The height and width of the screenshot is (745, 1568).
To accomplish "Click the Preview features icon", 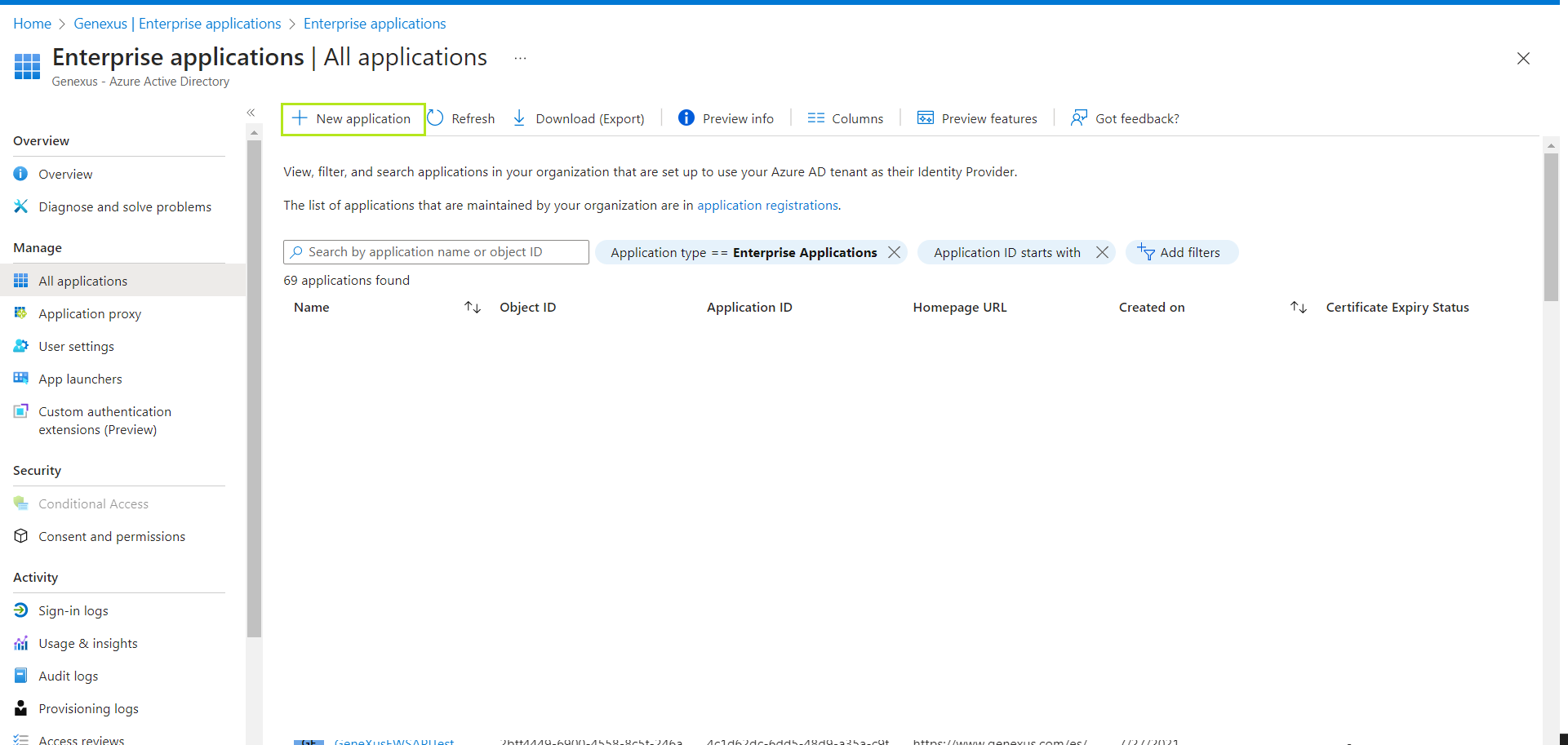I will 925,118.
